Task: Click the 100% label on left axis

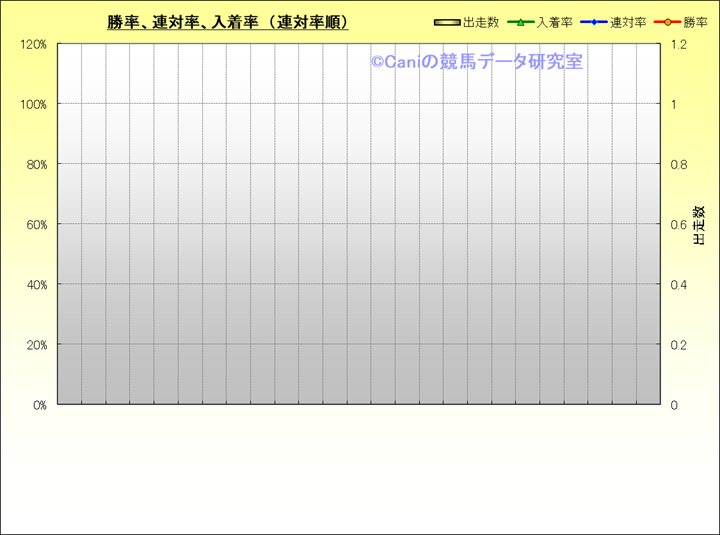Action: [x=34, y=104]
